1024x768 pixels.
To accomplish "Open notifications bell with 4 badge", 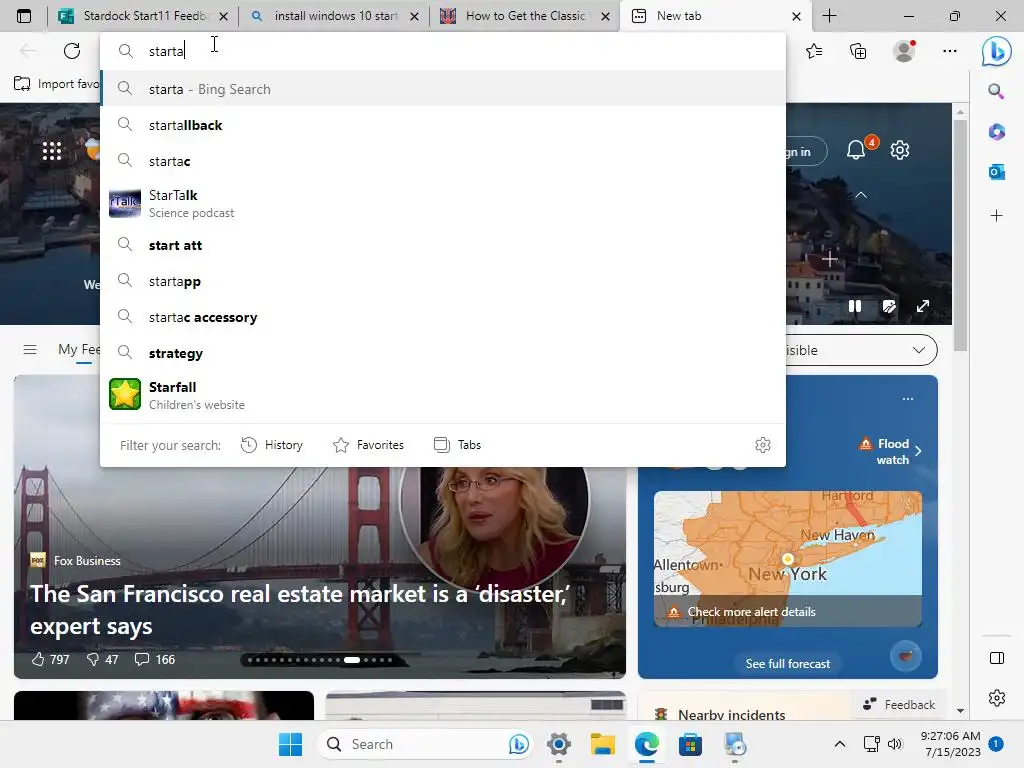I will [x=856, y=150].
